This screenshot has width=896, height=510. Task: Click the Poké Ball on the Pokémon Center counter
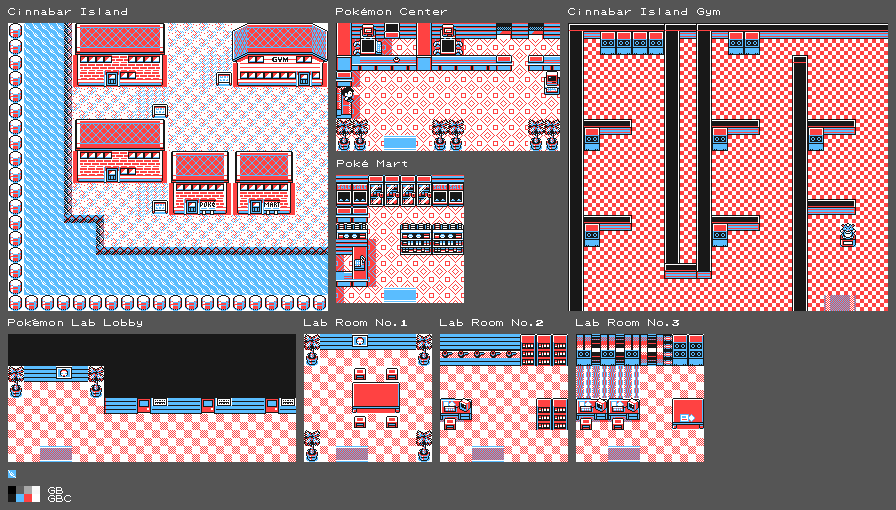click(395, 59)
